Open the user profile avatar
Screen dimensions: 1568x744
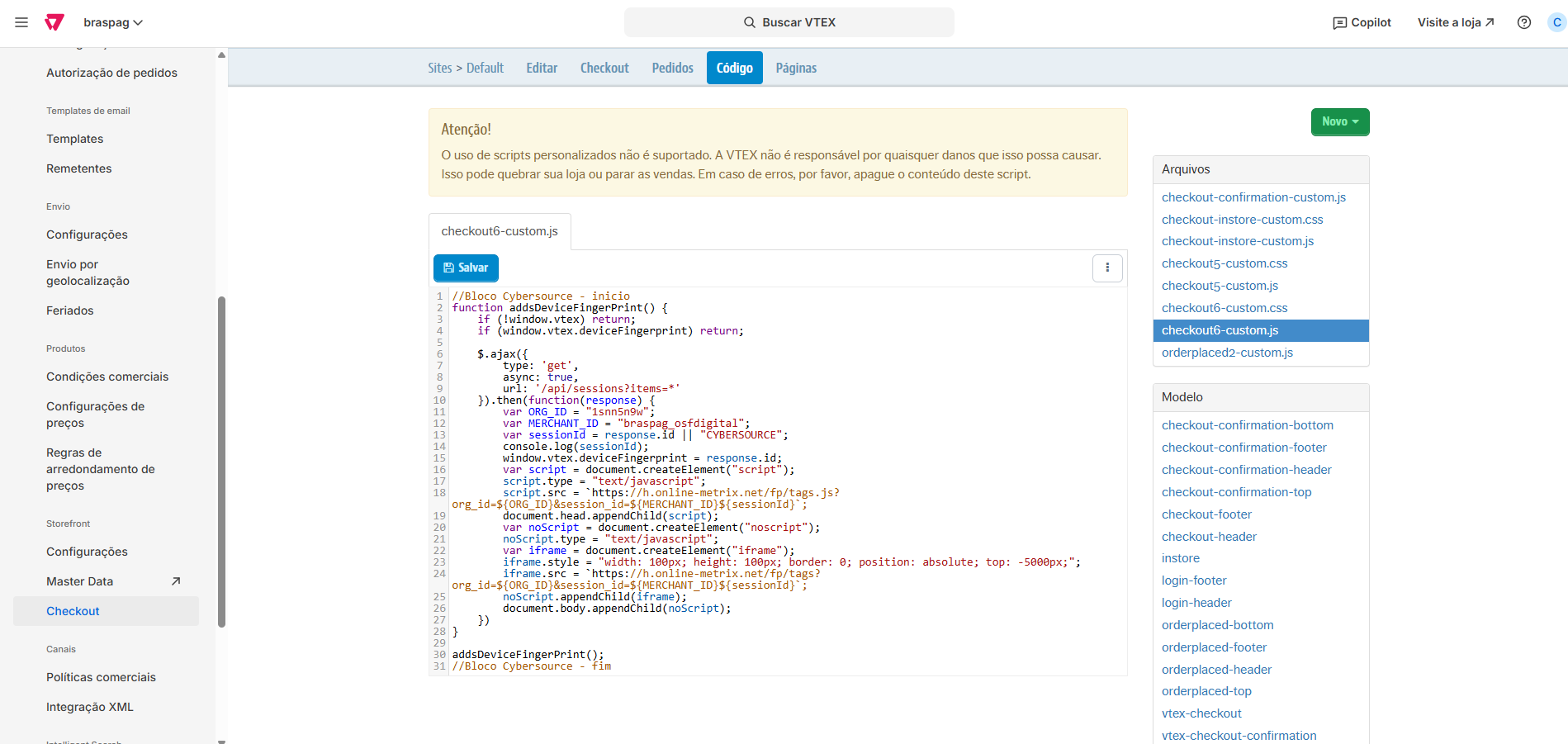1556,22
